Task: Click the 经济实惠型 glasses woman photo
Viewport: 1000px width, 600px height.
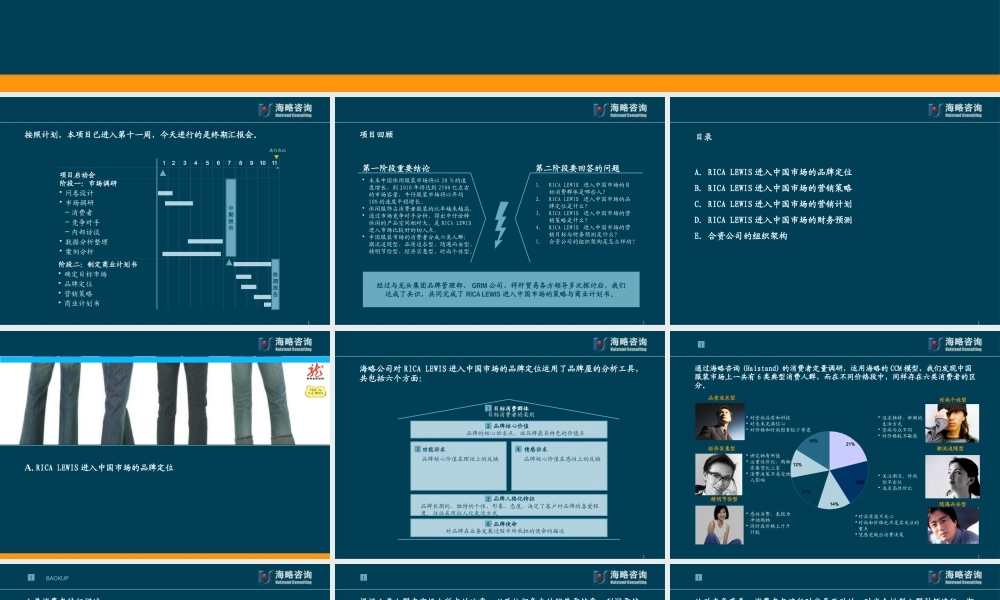Action: (x=719, y=474)
